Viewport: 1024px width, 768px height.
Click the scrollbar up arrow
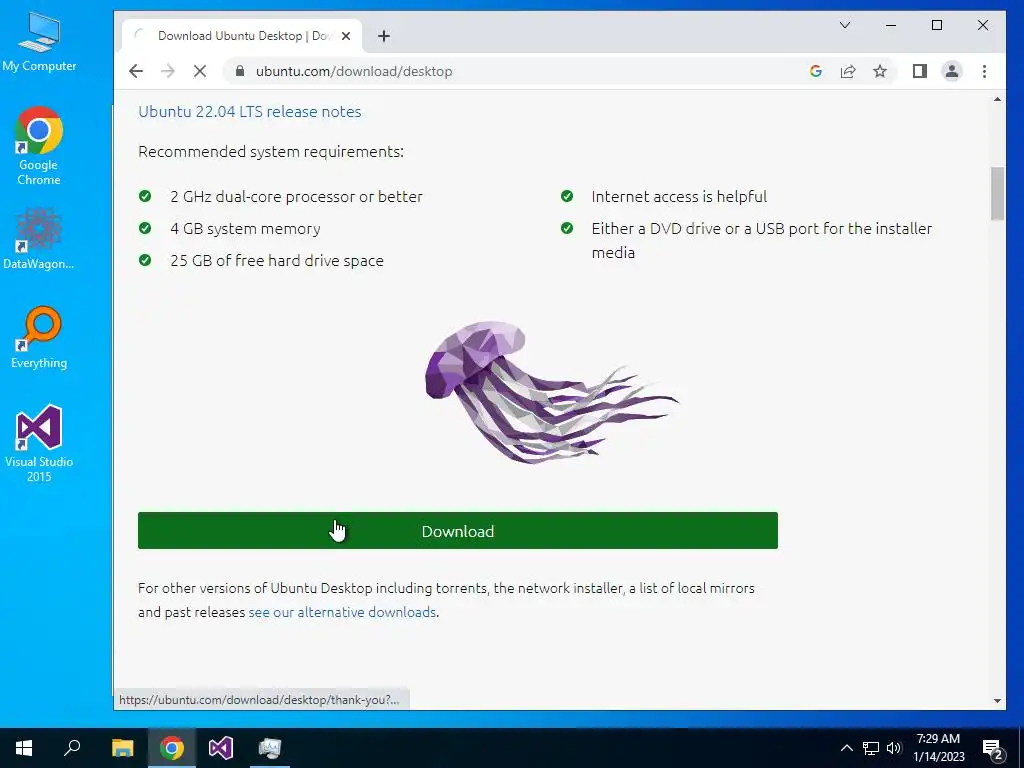tap(997, 99)
